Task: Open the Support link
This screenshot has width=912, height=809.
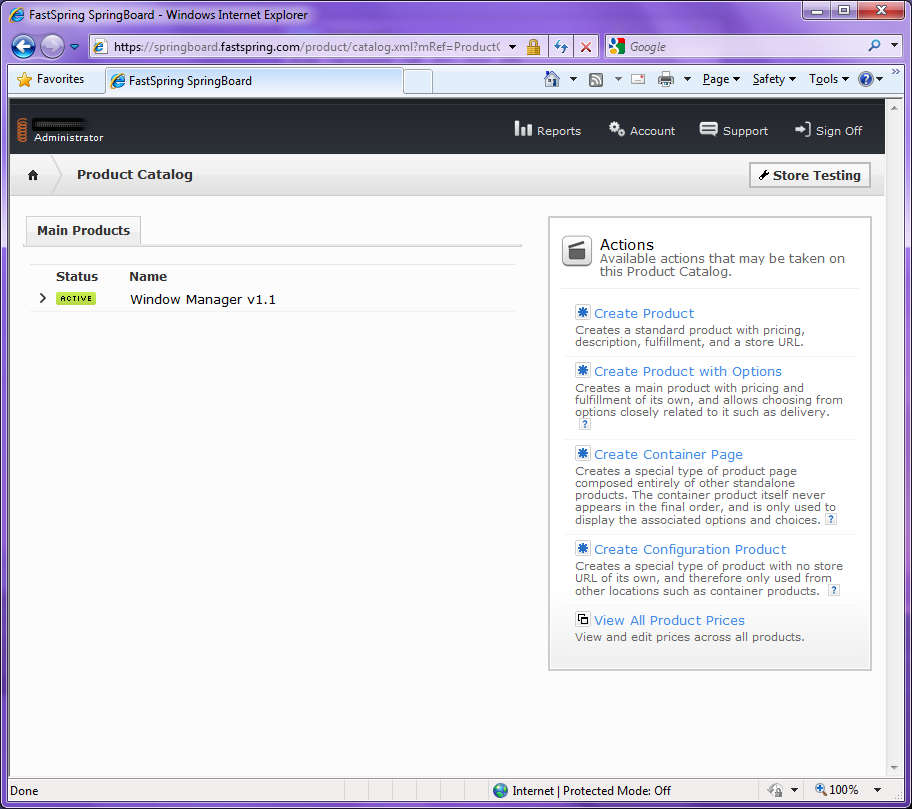Action: pyautogui.click(x=733, y=130)
